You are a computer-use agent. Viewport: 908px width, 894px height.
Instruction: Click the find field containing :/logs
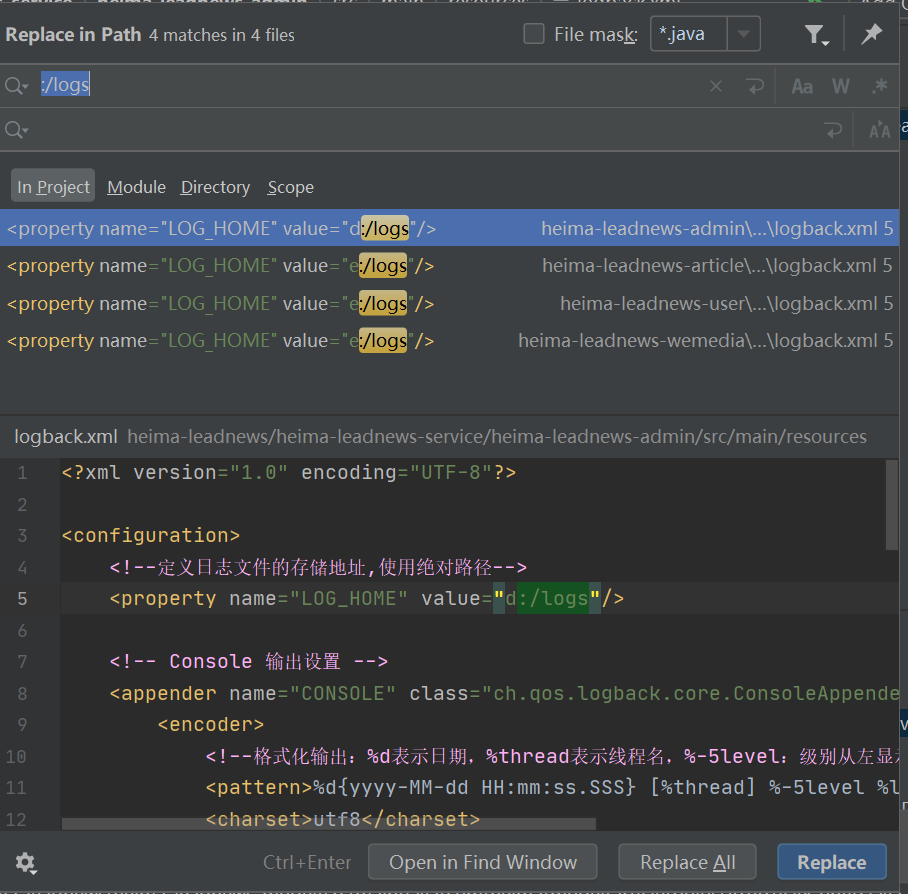click(x=371, y=86)
